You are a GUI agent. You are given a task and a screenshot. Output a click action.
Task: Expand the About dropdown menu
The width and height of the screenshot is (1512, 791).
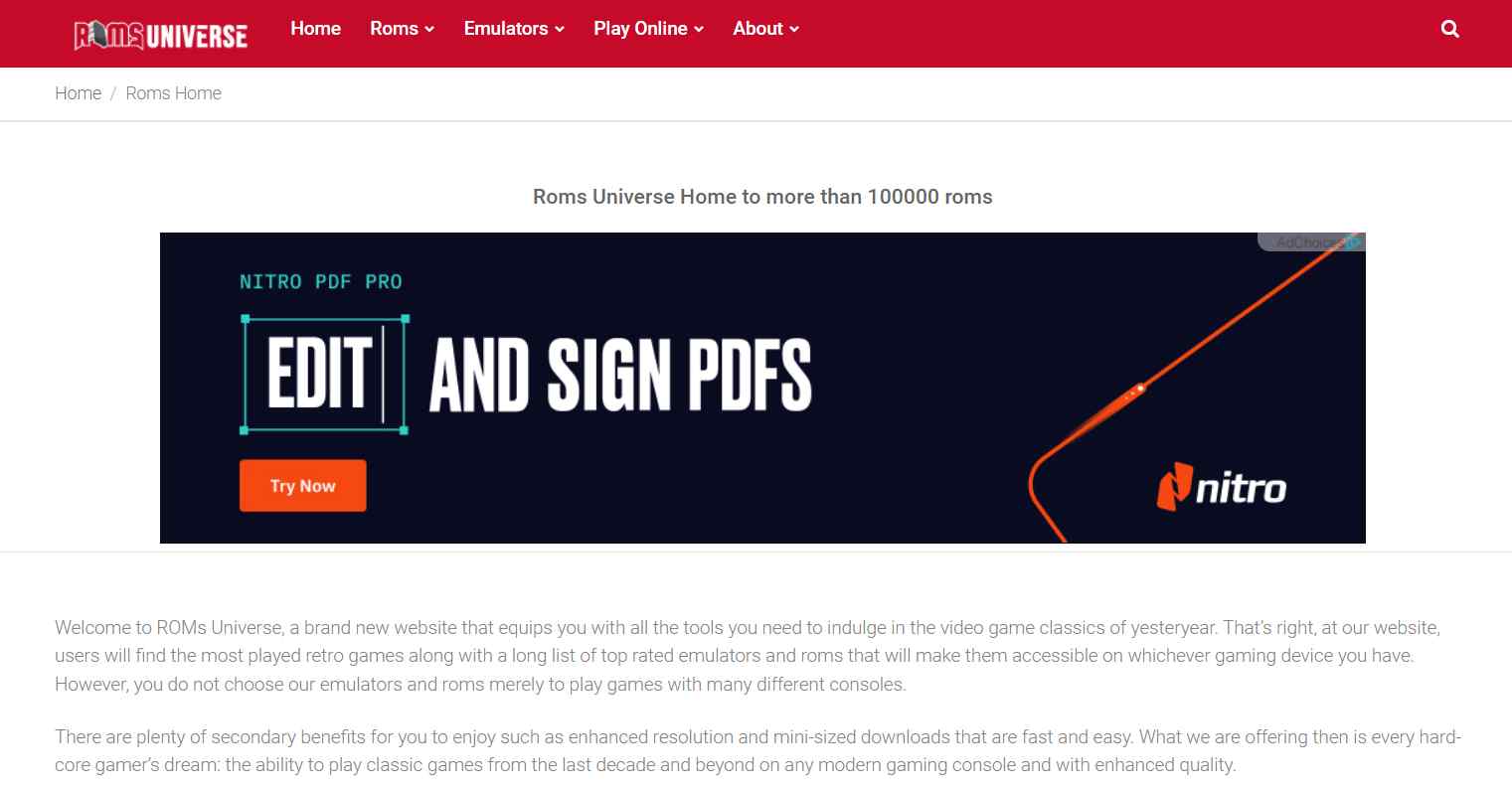pos(765,29)
